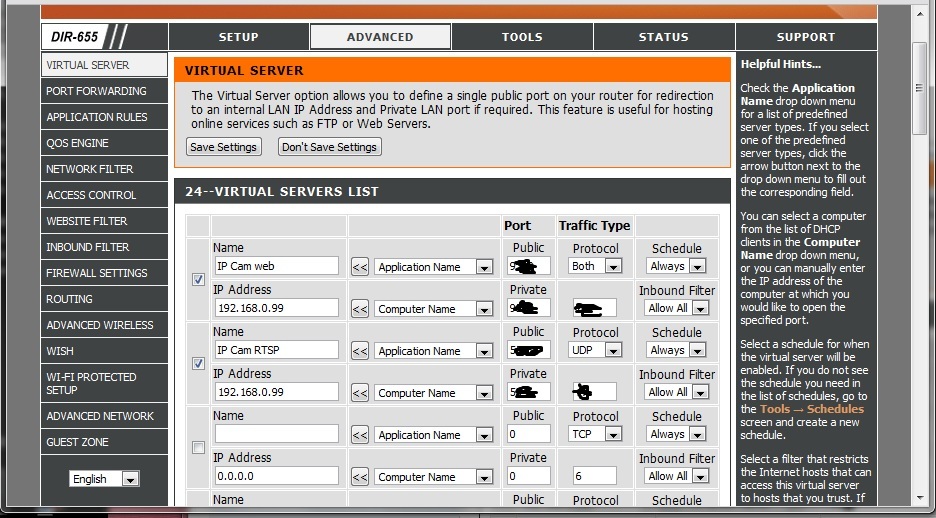Click the DIR-655 model logo
Viewport: 936px width, 518px height.
pos(85,37)
